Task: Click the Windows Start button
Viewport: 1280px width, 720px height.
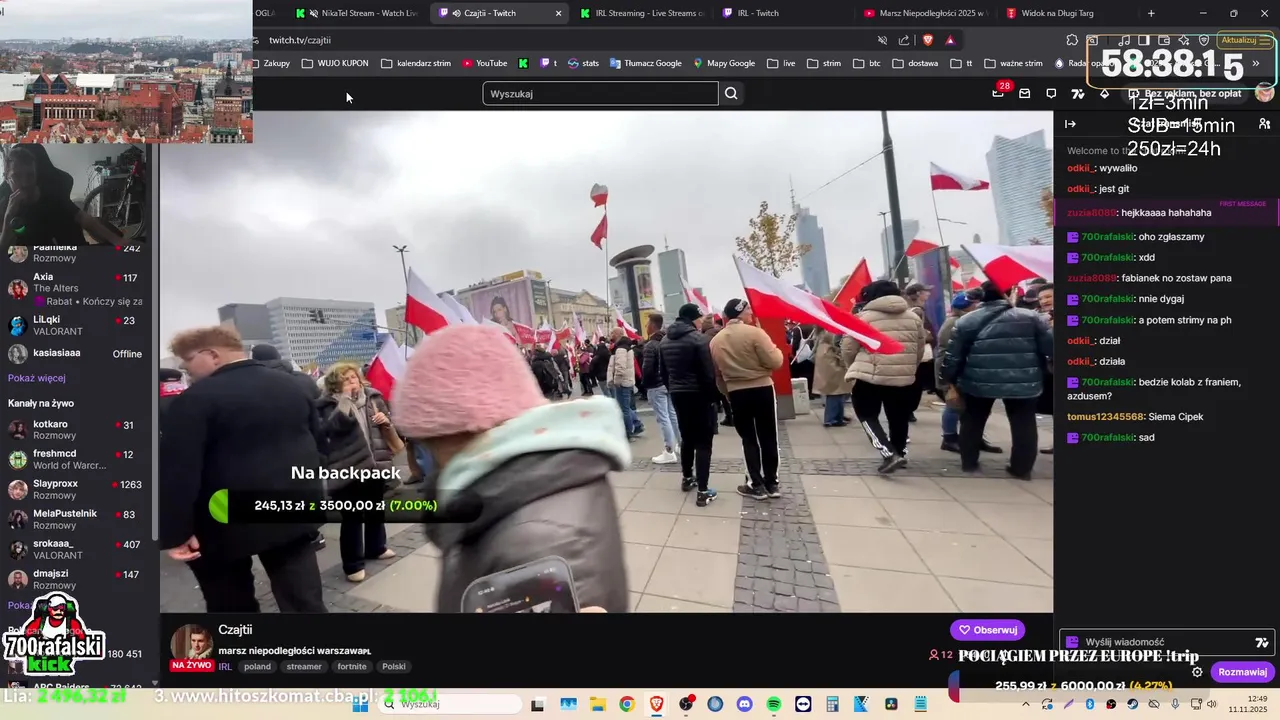Action: (360, 704)
